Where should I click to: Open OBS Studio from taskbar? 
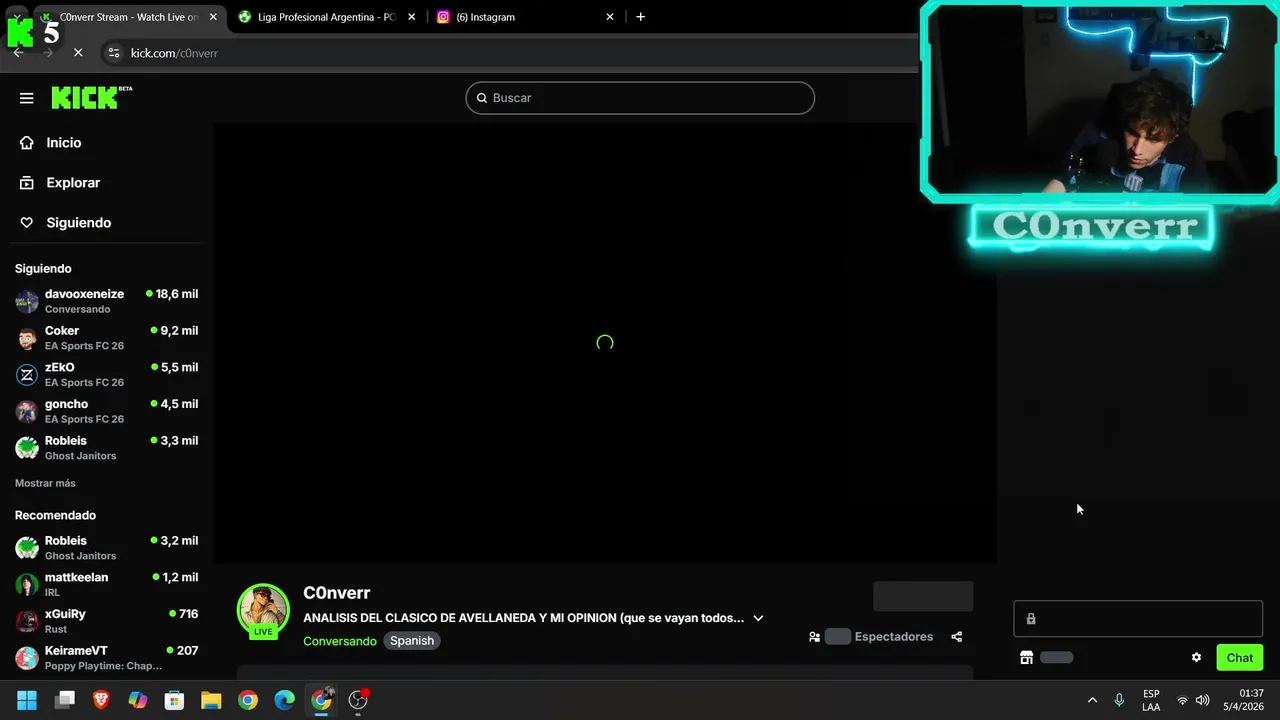click(x=358, y=700)
